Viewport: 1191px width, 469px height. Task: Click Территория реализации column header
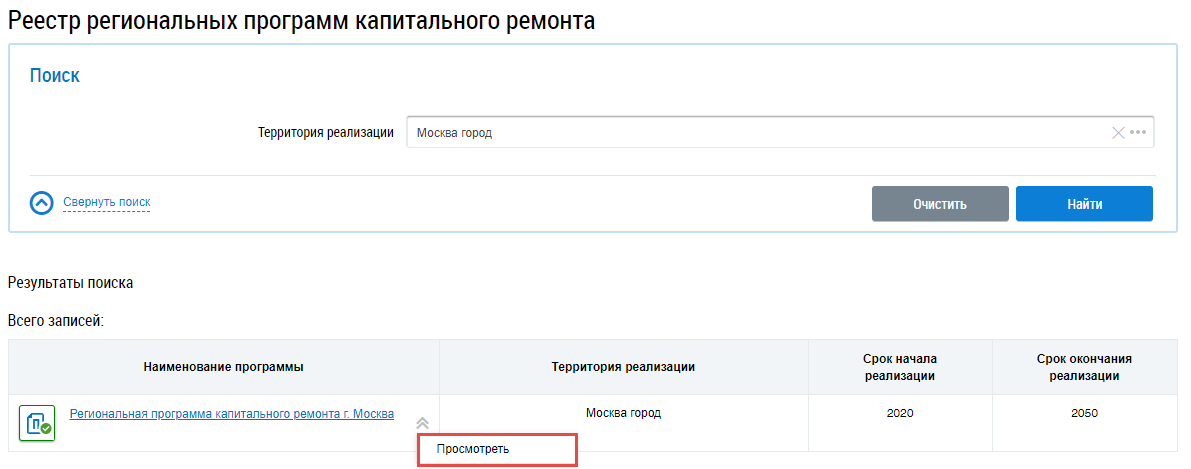click(x=623, y=367)
